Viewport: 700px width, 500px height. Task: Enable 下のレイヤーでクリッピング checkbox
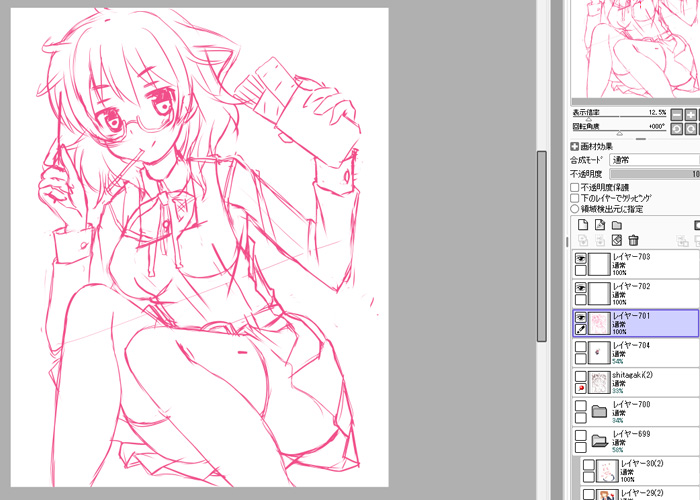(x=575, y=198)
